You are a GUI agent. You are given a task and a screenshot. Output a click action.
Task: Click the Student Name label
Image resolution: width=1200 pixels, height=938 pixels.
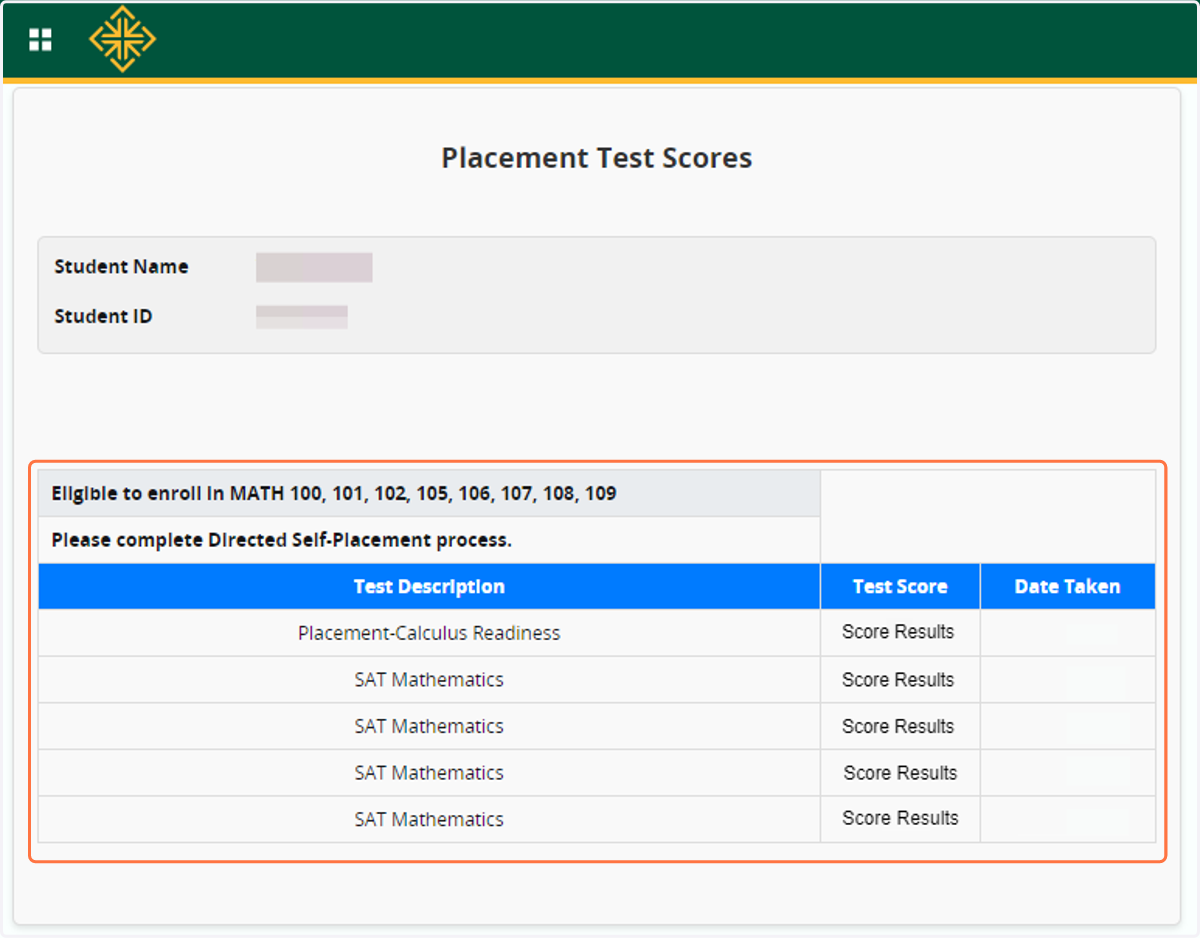(x=121, y=267)
